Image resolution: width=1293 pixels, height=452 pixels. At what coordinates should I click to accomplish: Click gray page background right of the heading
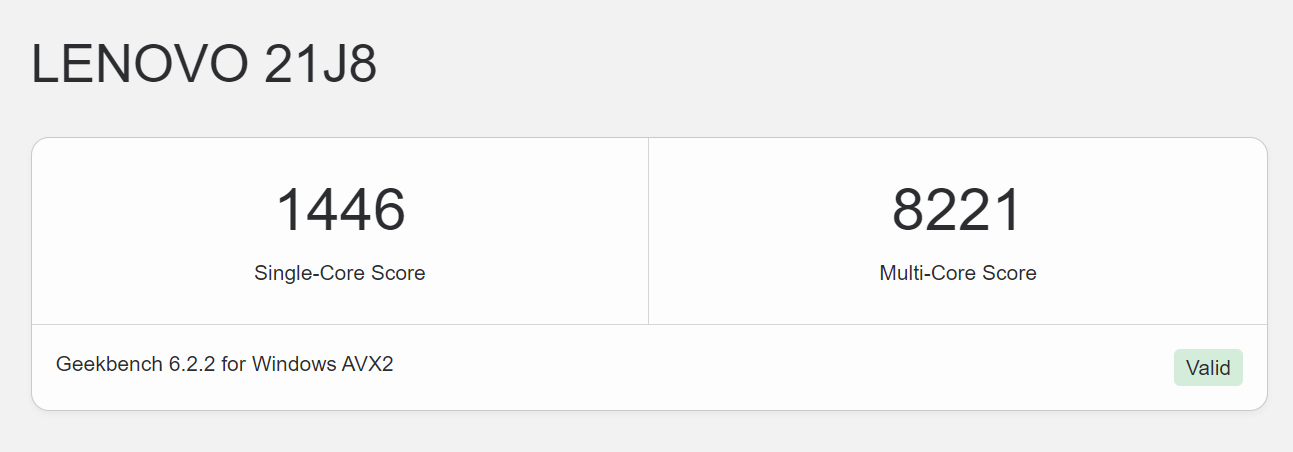click(800, 65)
